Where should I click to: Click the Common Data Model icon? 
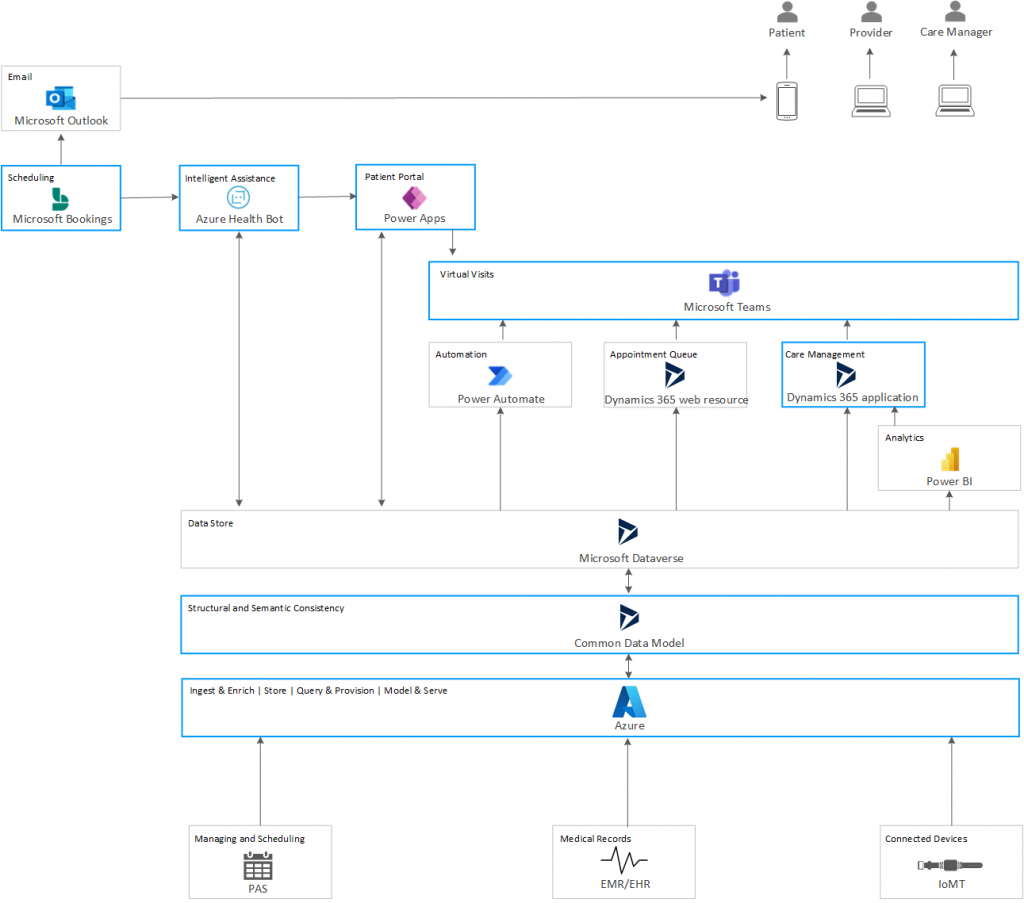pyautogui.click(x=629, y=617)
